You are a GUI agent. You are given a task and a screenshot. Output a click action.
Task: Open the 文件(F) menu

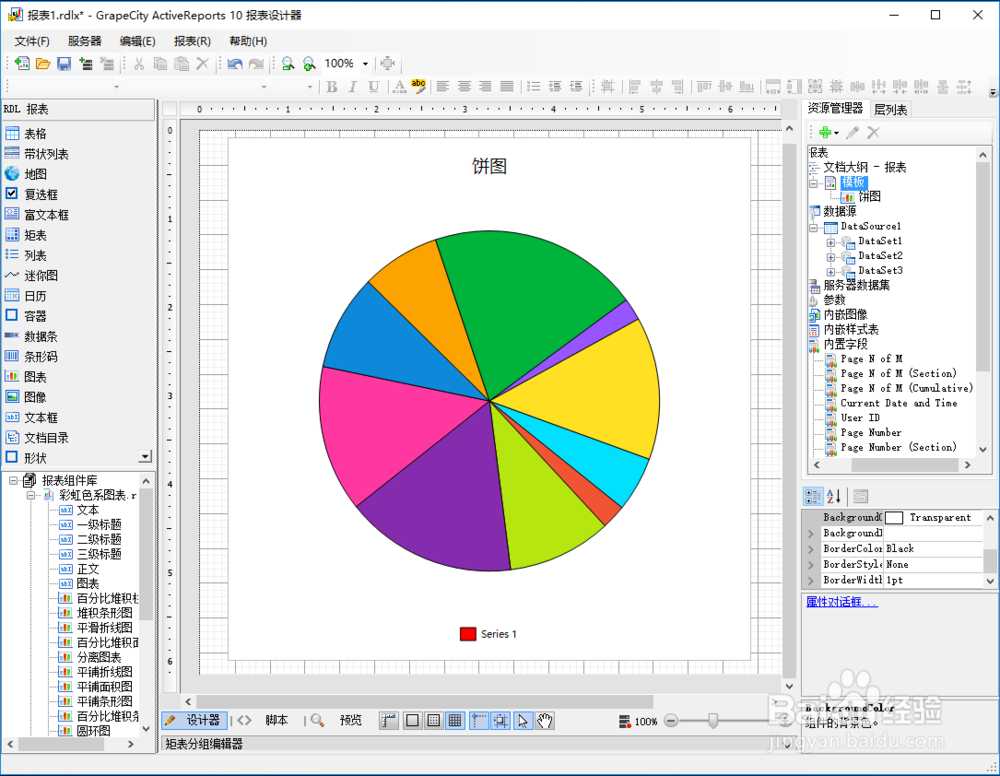click(x=32, y=41)
